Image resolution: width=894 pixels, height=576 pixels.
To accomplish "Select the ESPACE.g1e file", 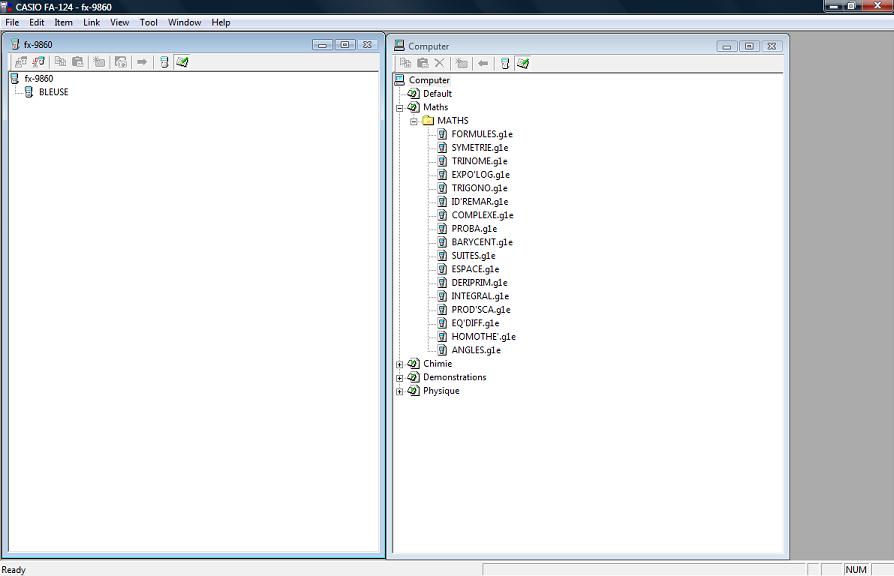I will (476, 269).
